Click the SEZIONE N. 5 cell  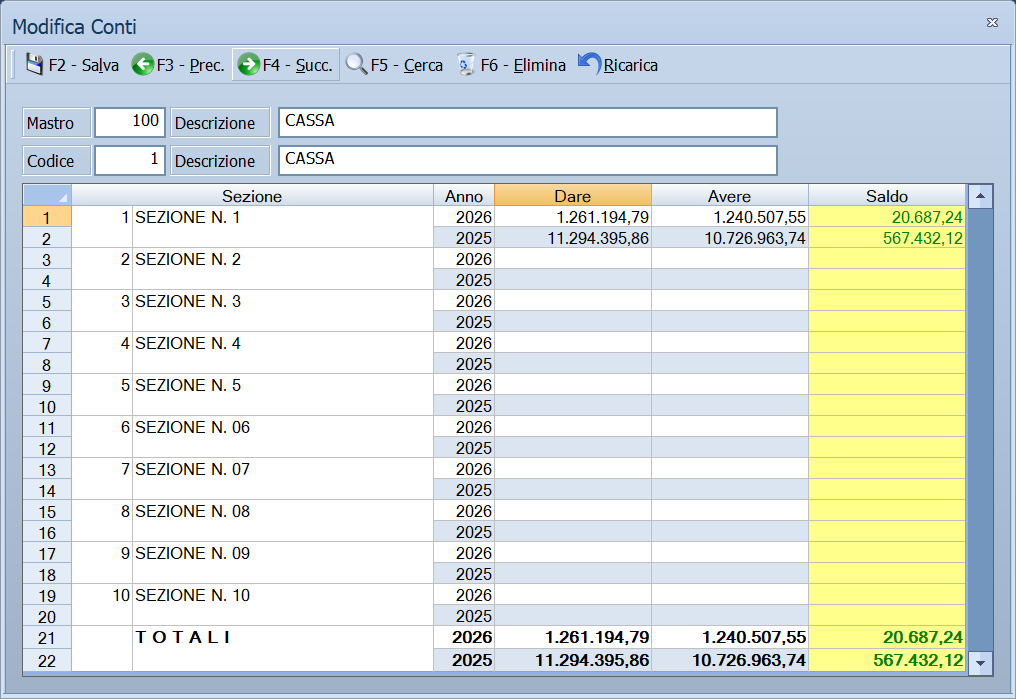coord(283,395)
